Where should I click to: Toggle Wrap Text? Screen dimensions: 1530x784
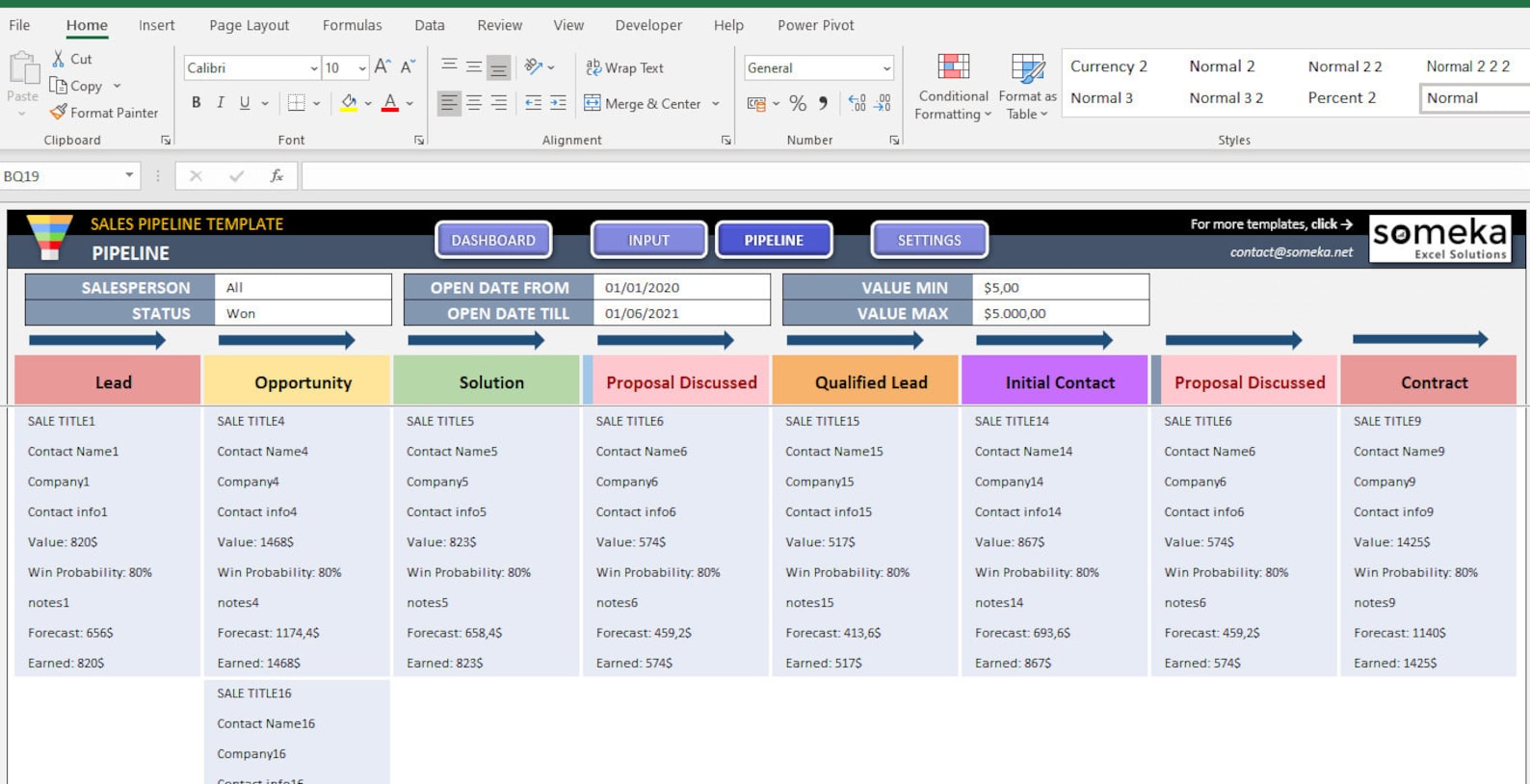click(x=624, y=67)
